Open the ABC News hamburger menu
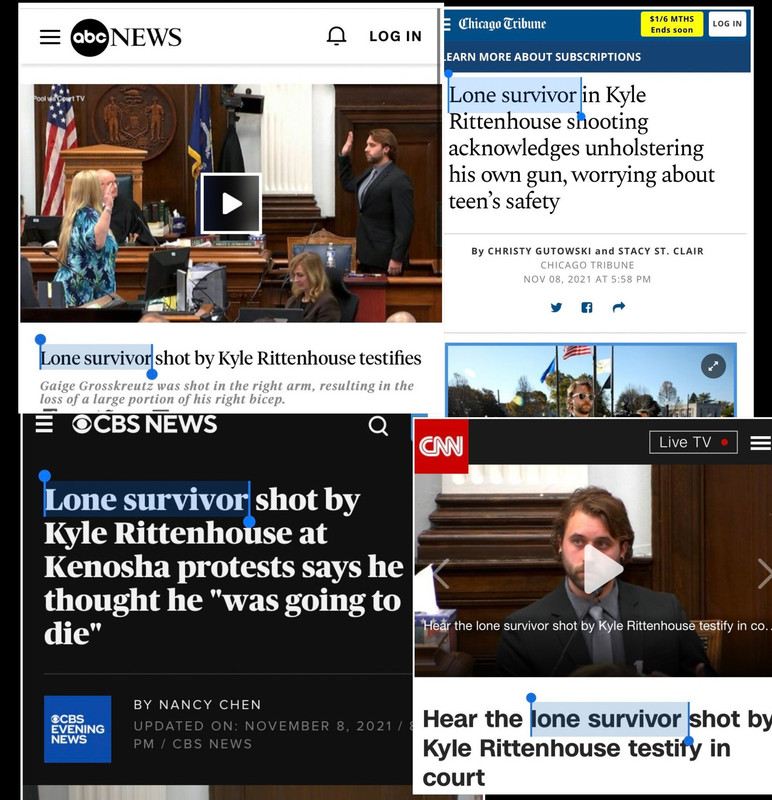 pyautogui.click(x=50, y=37)
